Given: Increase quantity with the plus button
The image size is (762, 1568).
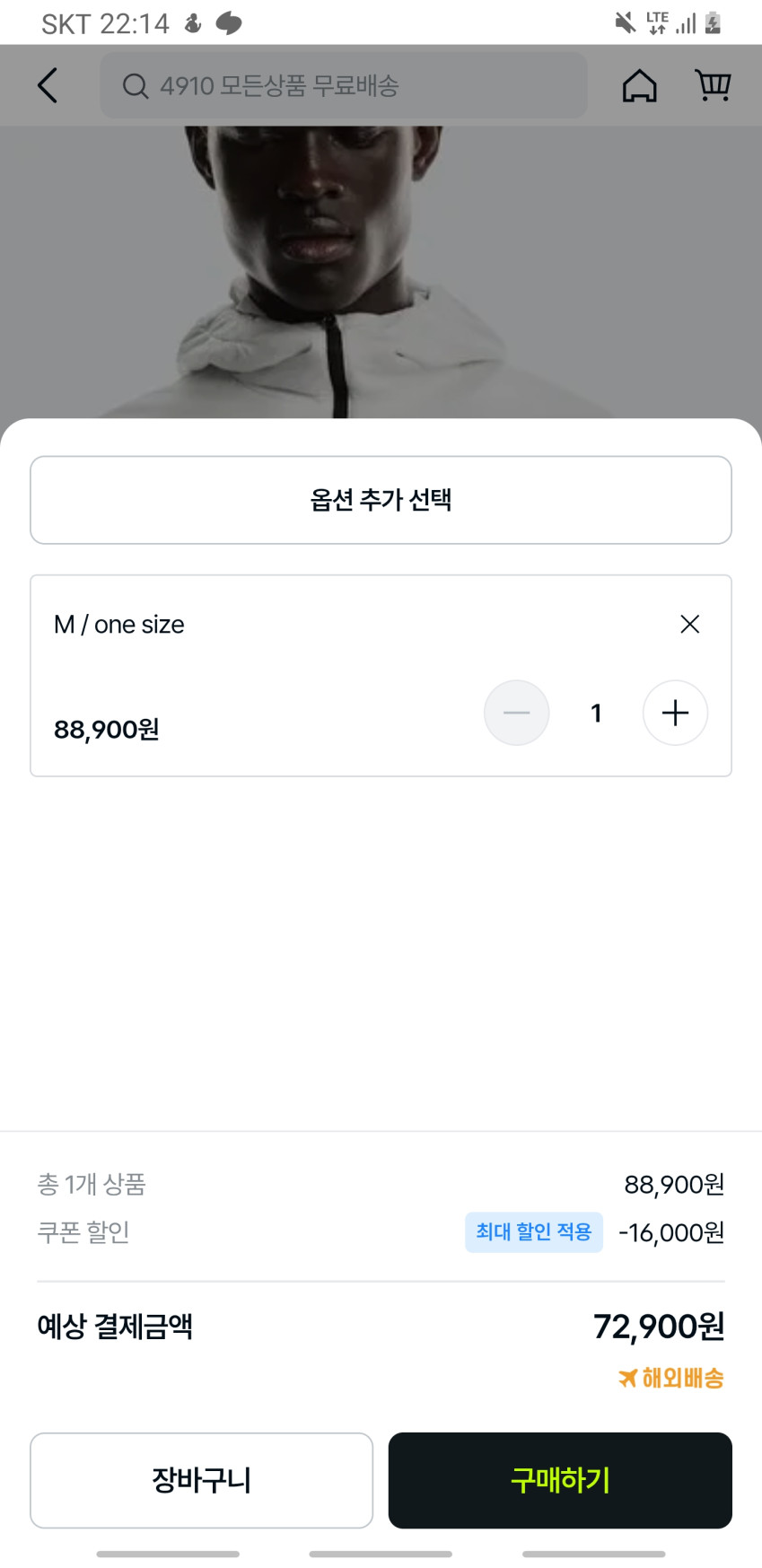Looking at the screenshot, I should (x=675, y=713).
